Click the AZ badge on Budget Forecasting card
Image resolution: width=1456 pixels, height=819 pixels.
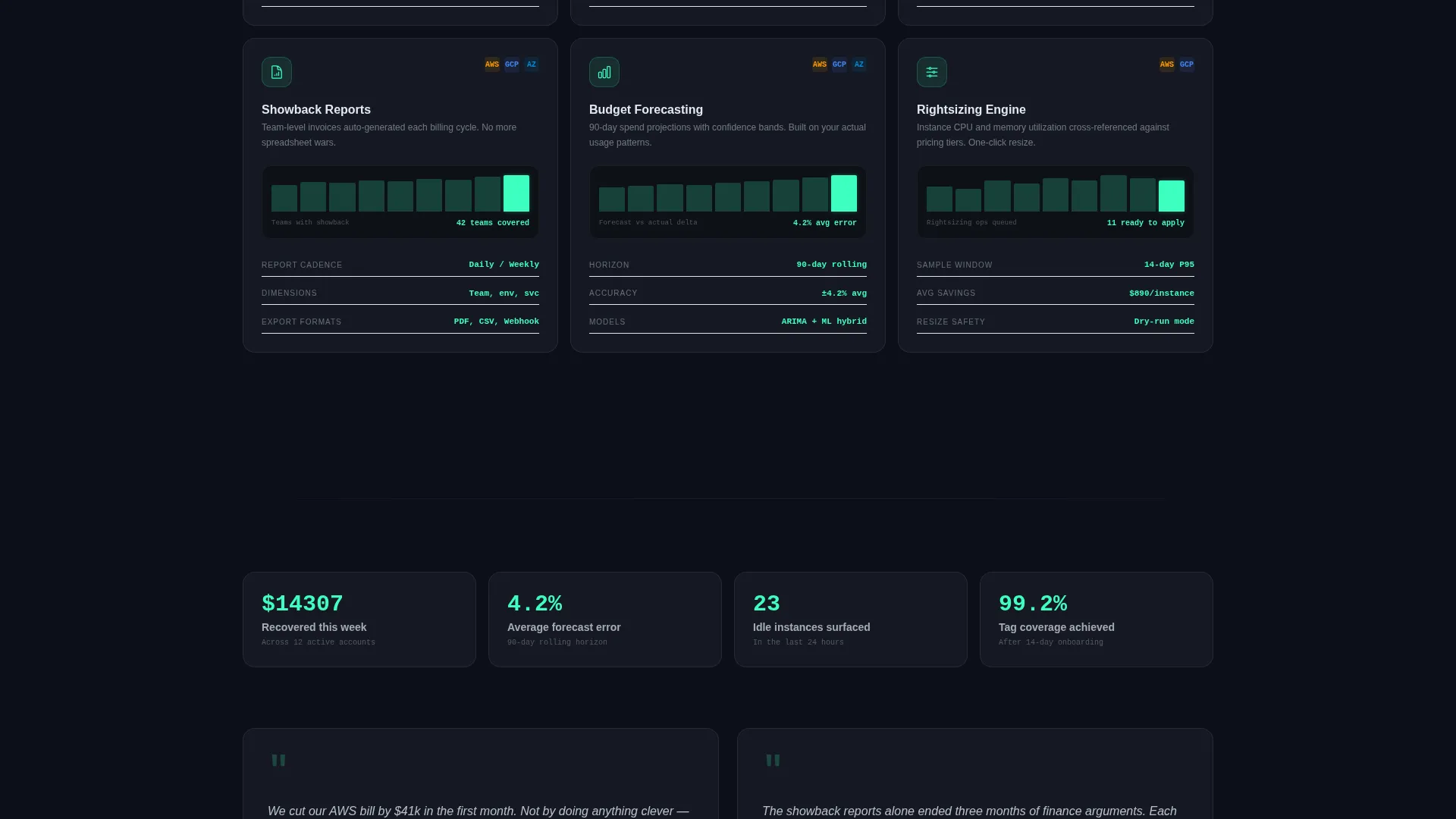pos(859,64)
